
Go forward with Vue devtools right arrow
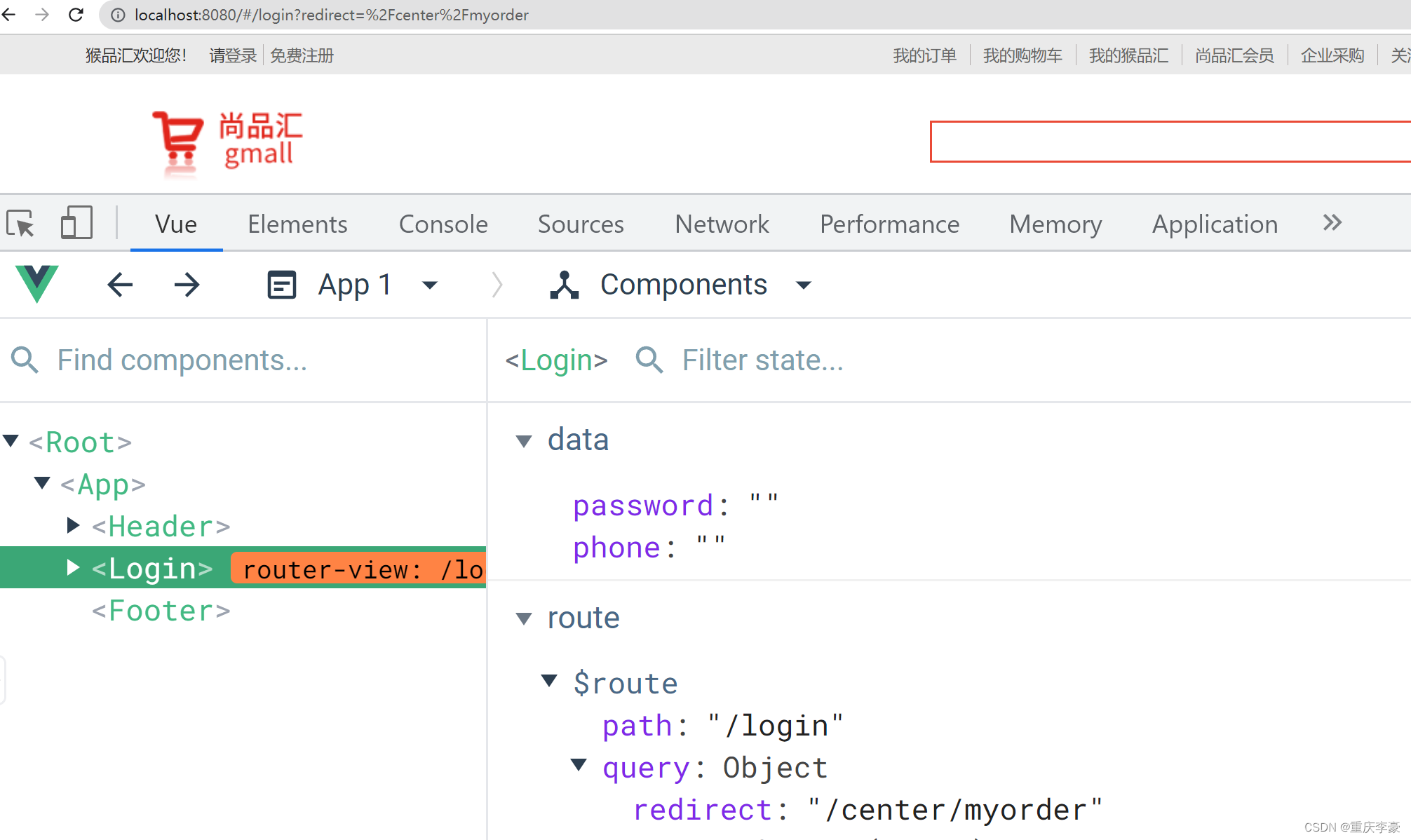187,285
